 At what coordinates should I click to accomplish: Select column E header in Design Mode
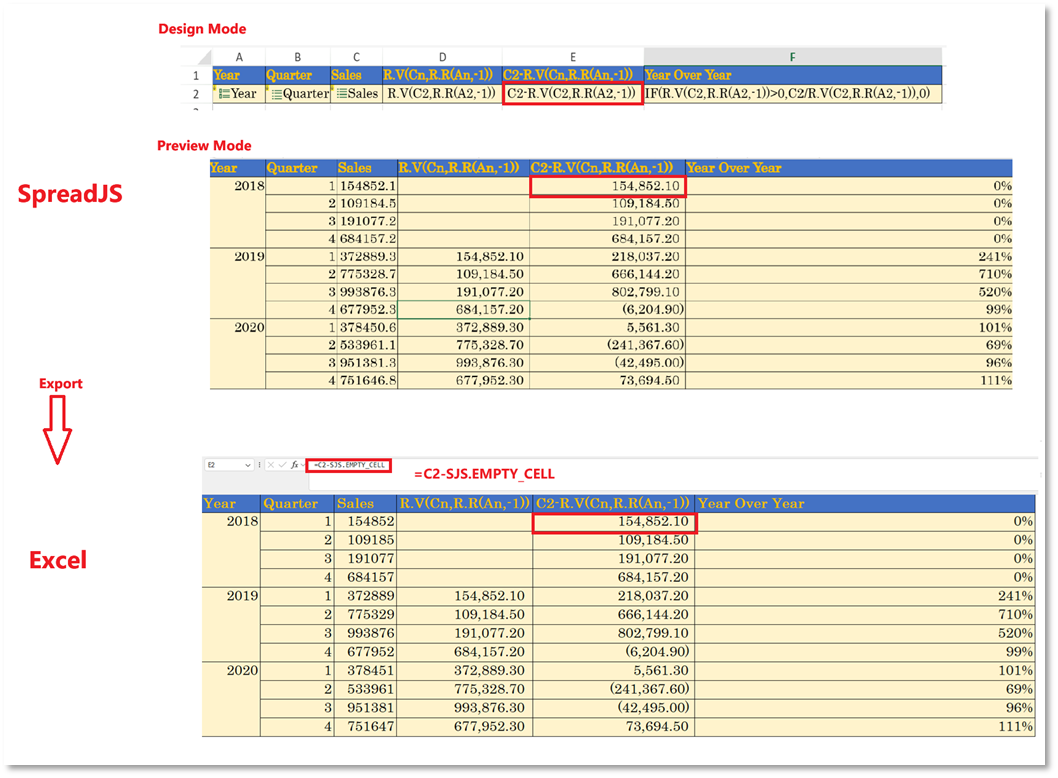573,57
